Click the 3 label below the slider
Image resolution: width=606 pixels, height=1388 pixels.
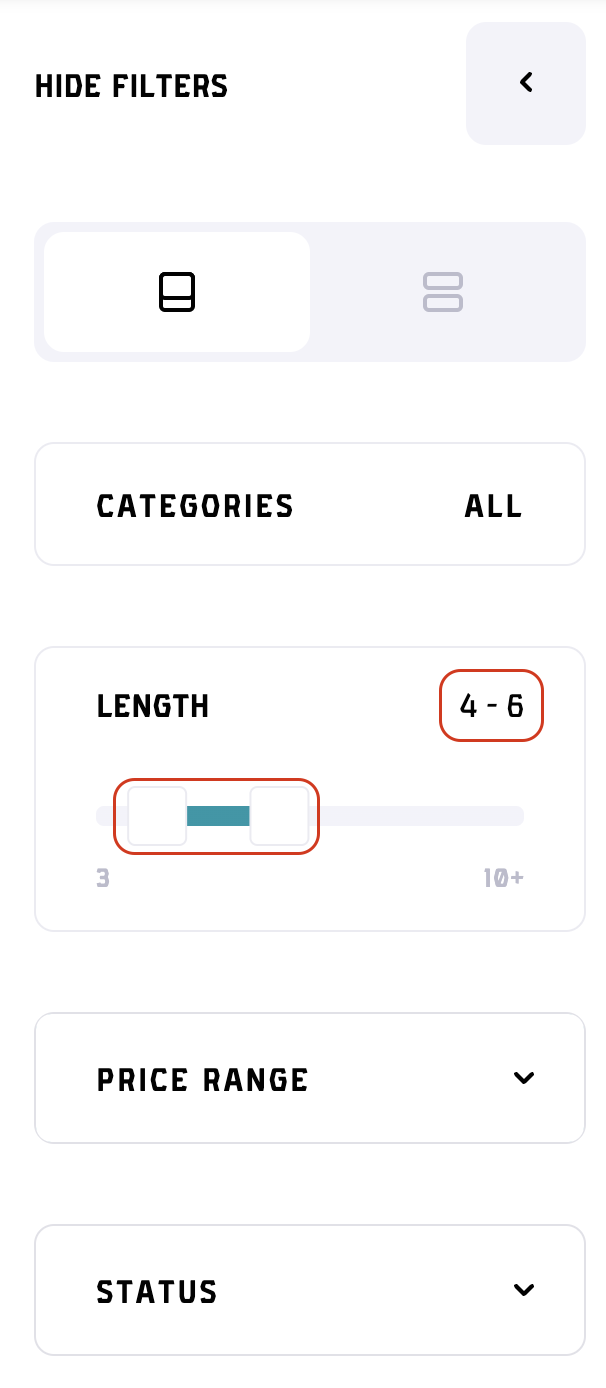pos(103,877)
